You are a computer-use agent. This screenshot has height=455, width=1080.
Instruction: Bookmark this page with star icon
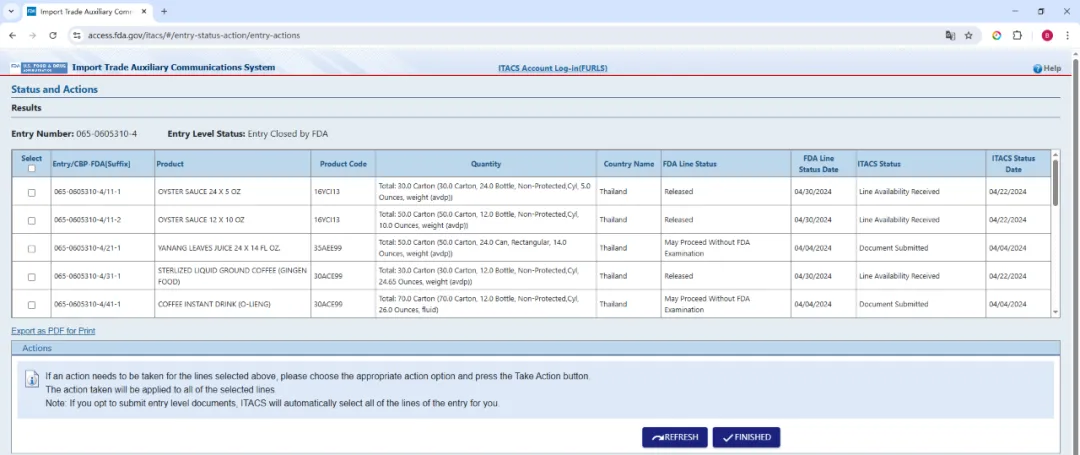pos(968,35)
